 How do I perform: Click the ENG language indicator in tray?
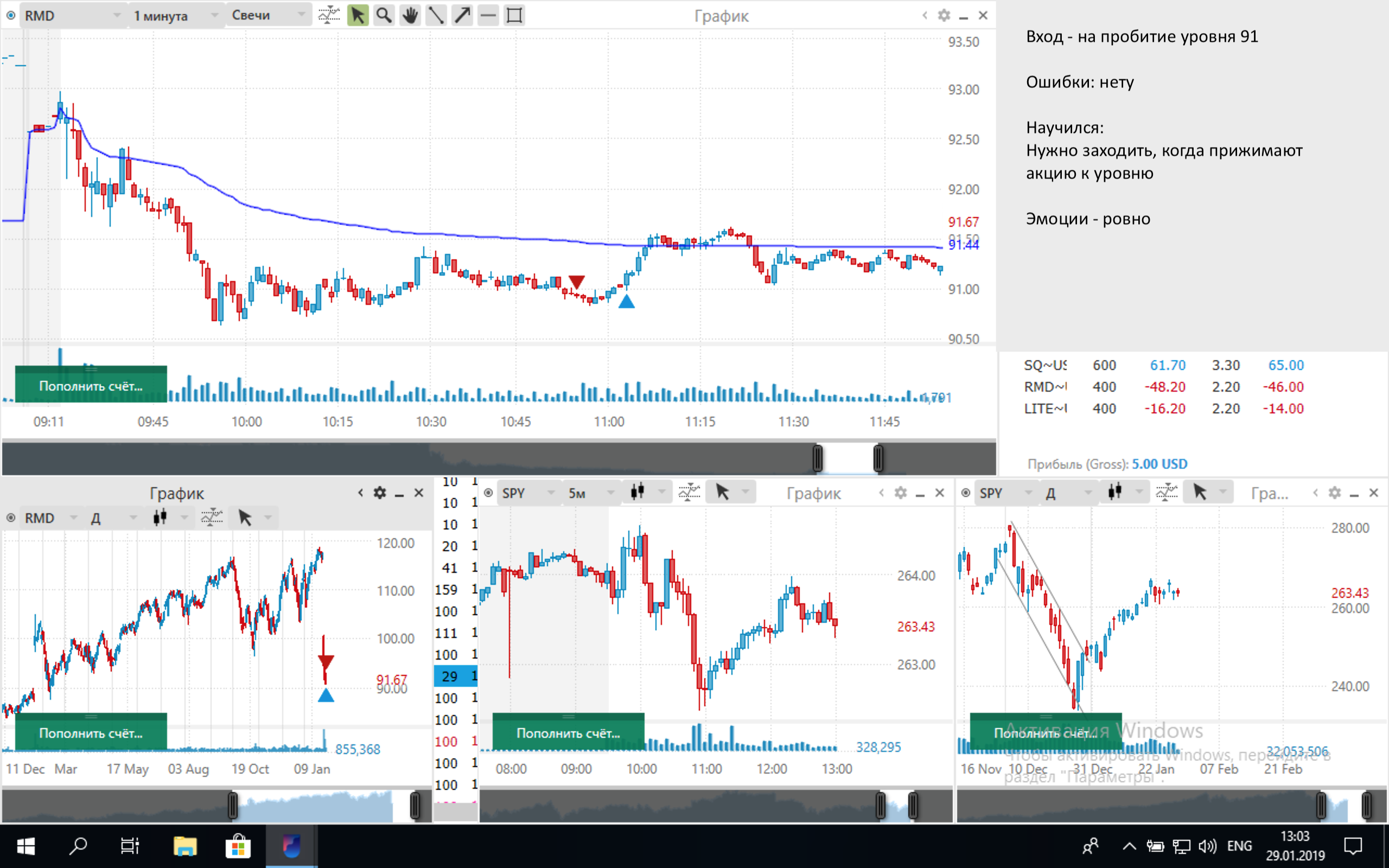(1239, 846)
